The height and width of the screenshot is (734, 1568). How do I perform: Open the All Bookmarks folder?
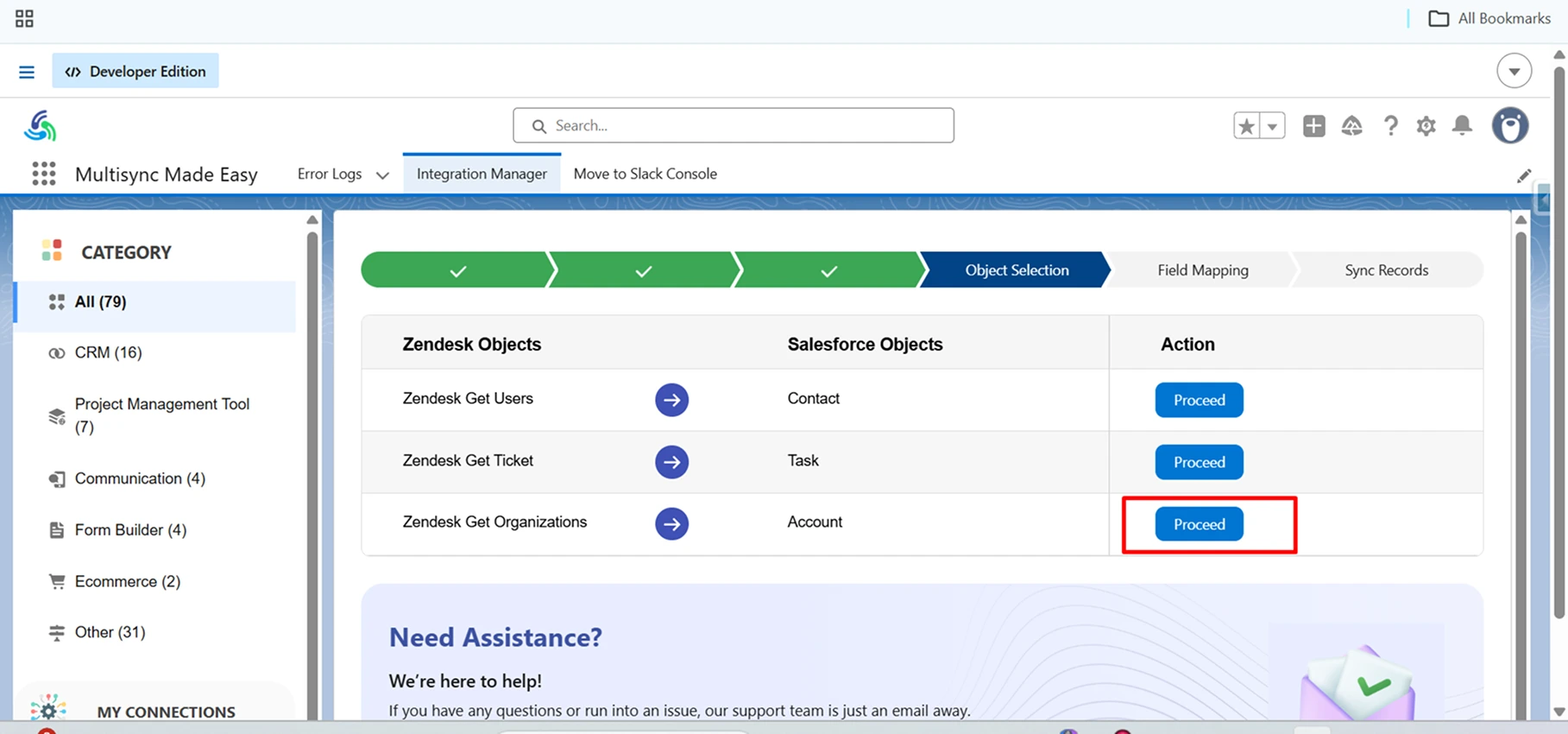[1489, 18]
